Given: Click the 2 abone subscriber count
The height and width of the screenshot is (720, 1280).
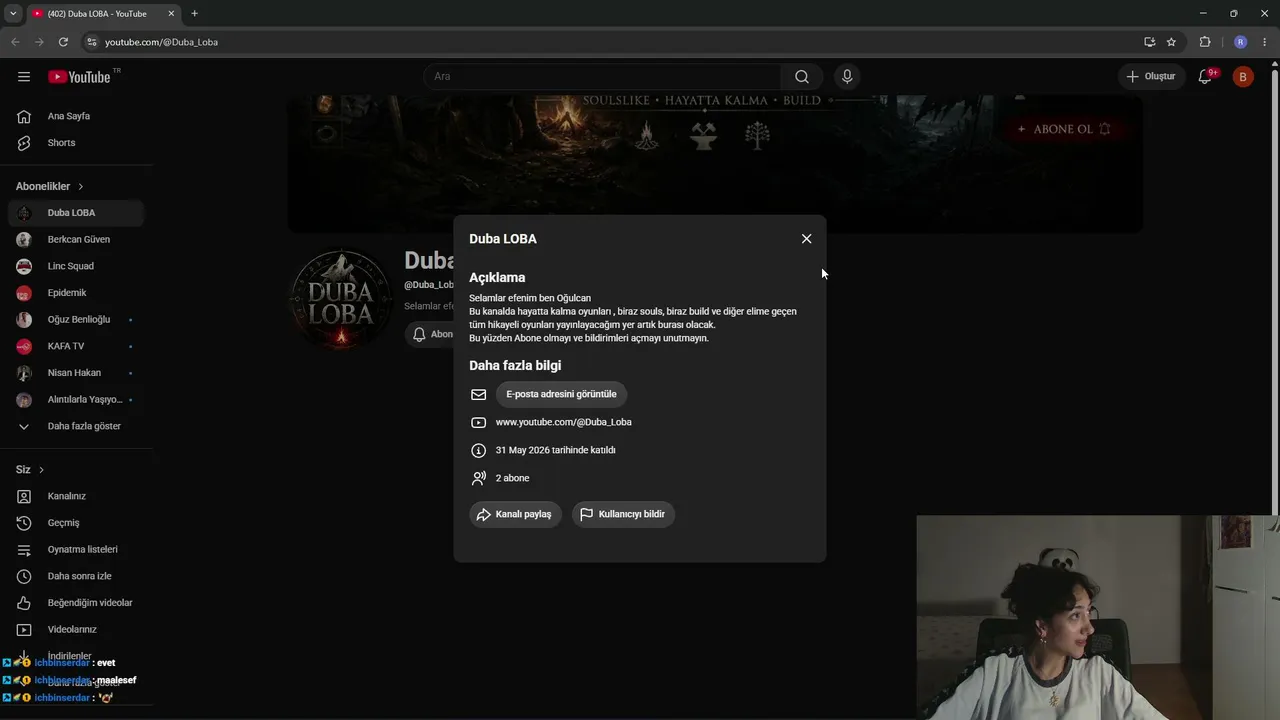Looking at the screenshot, I should [513, 478].
